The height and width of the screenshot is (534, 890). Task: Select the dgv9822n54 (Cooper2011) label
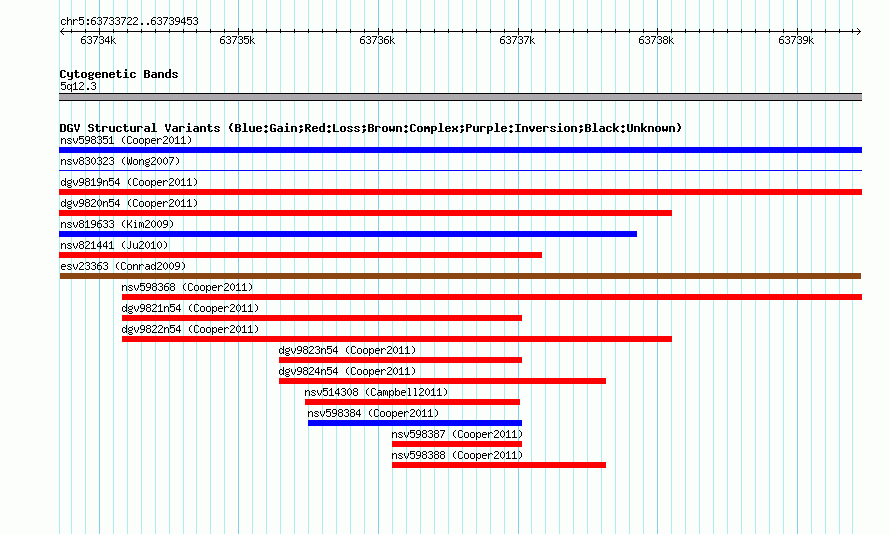(x=190, y=329)
